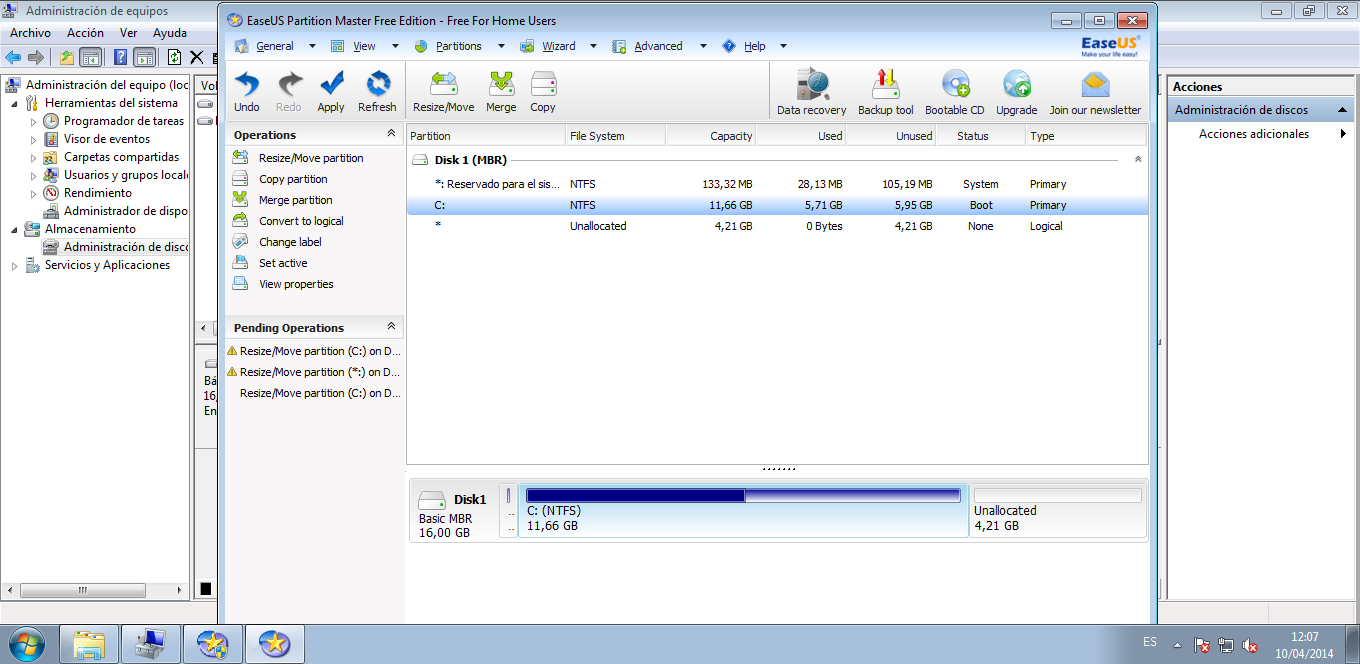The image size is (1360, 664).
Task: Click the C: (NTFS) disk map block
Action: [x=743, y=511]
